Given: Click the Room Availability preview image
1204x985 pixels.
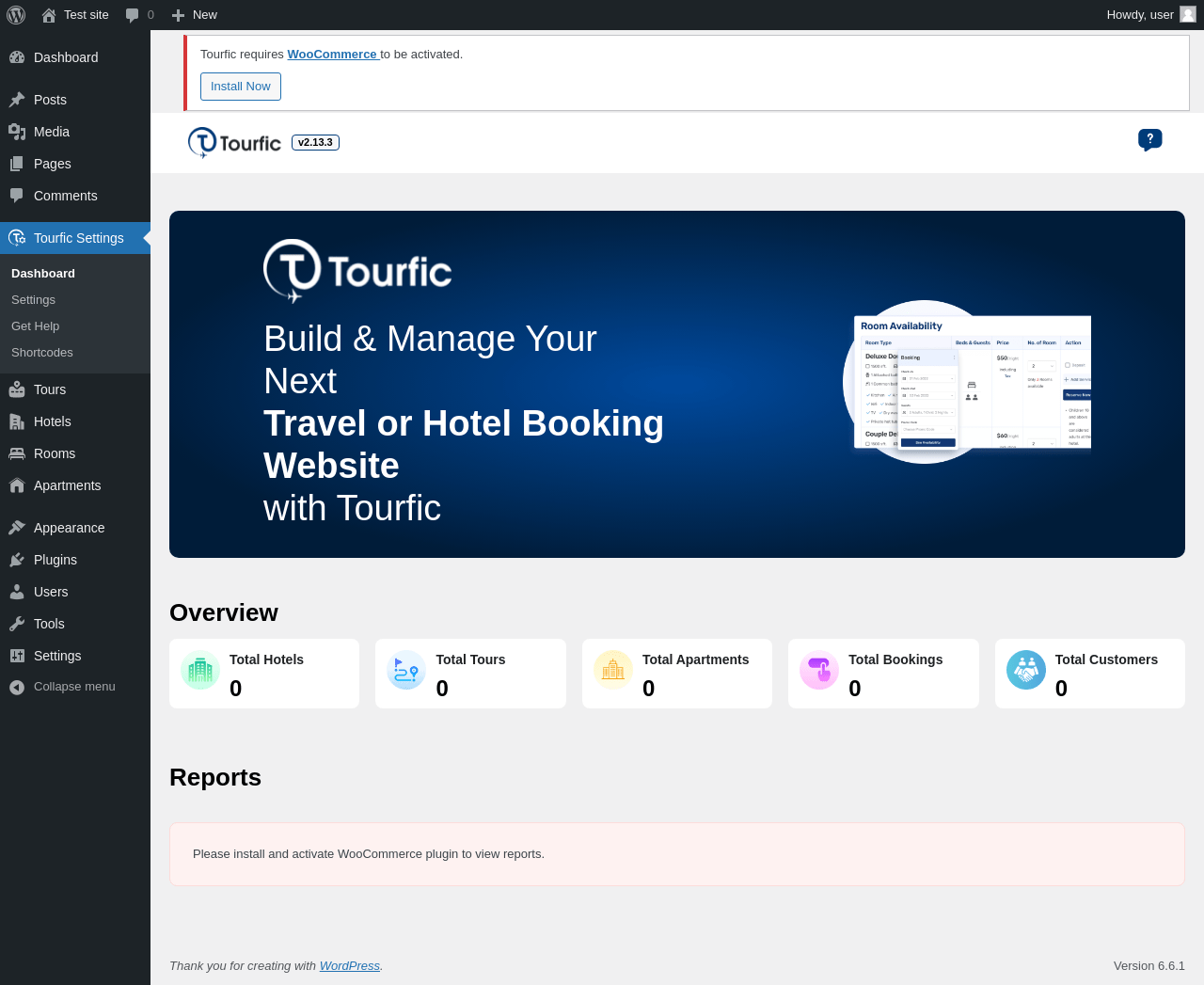Looking at the screenshot, I should point(967,382).
